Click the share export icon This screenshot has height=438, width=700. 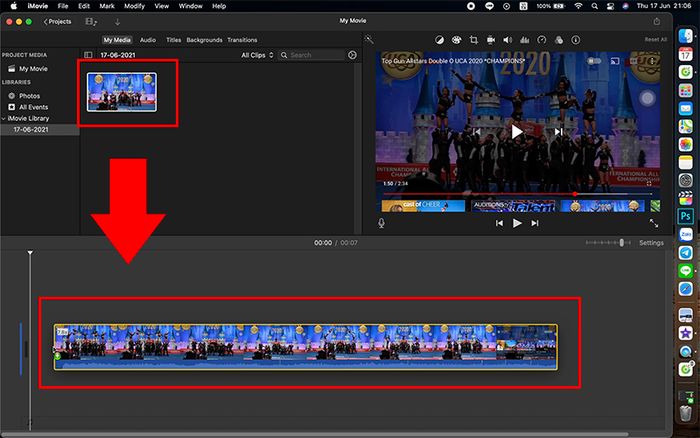(x=657, y=21)
